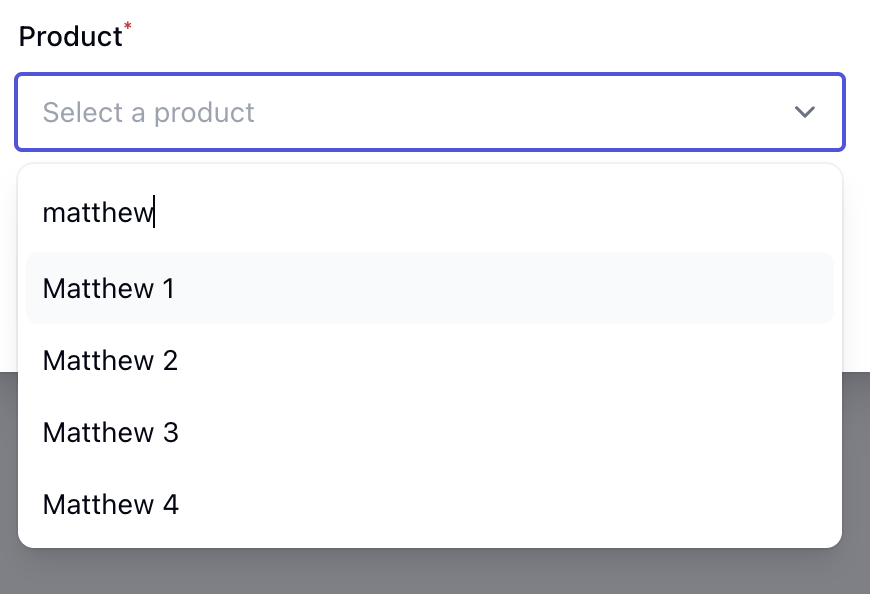Click the "Select a product" placeholder text
870x594 pixels.
148,112
